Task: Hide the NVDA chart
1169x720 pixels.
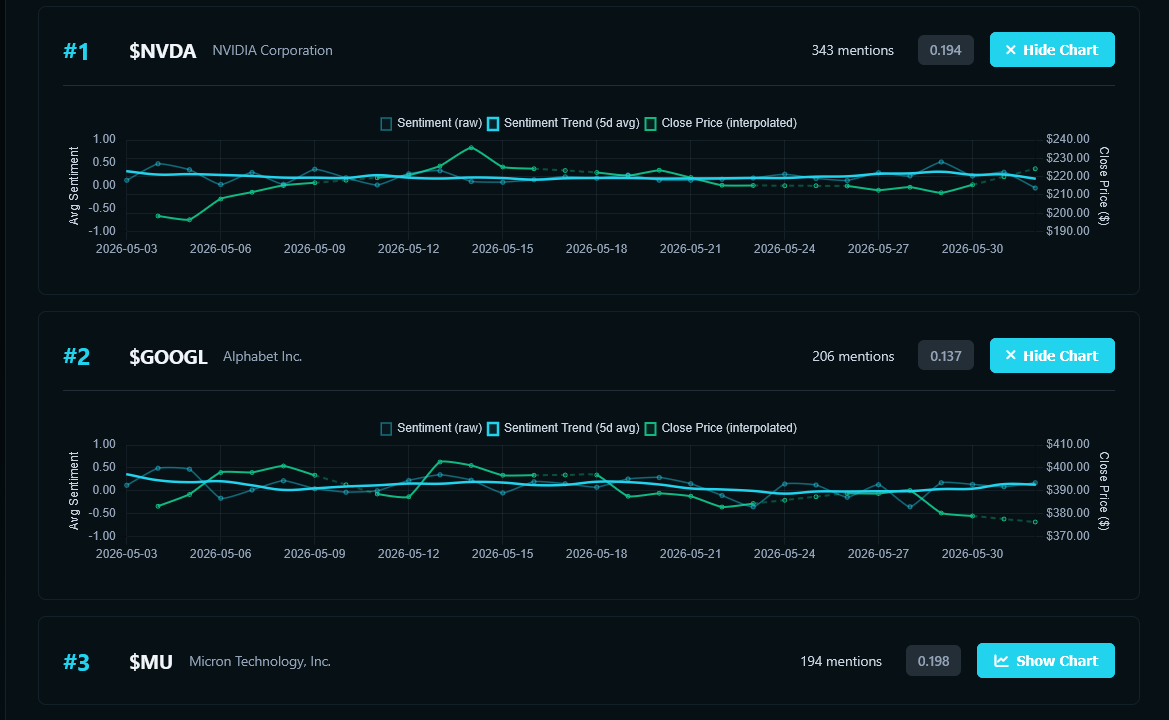Action: coord(1052,50)
